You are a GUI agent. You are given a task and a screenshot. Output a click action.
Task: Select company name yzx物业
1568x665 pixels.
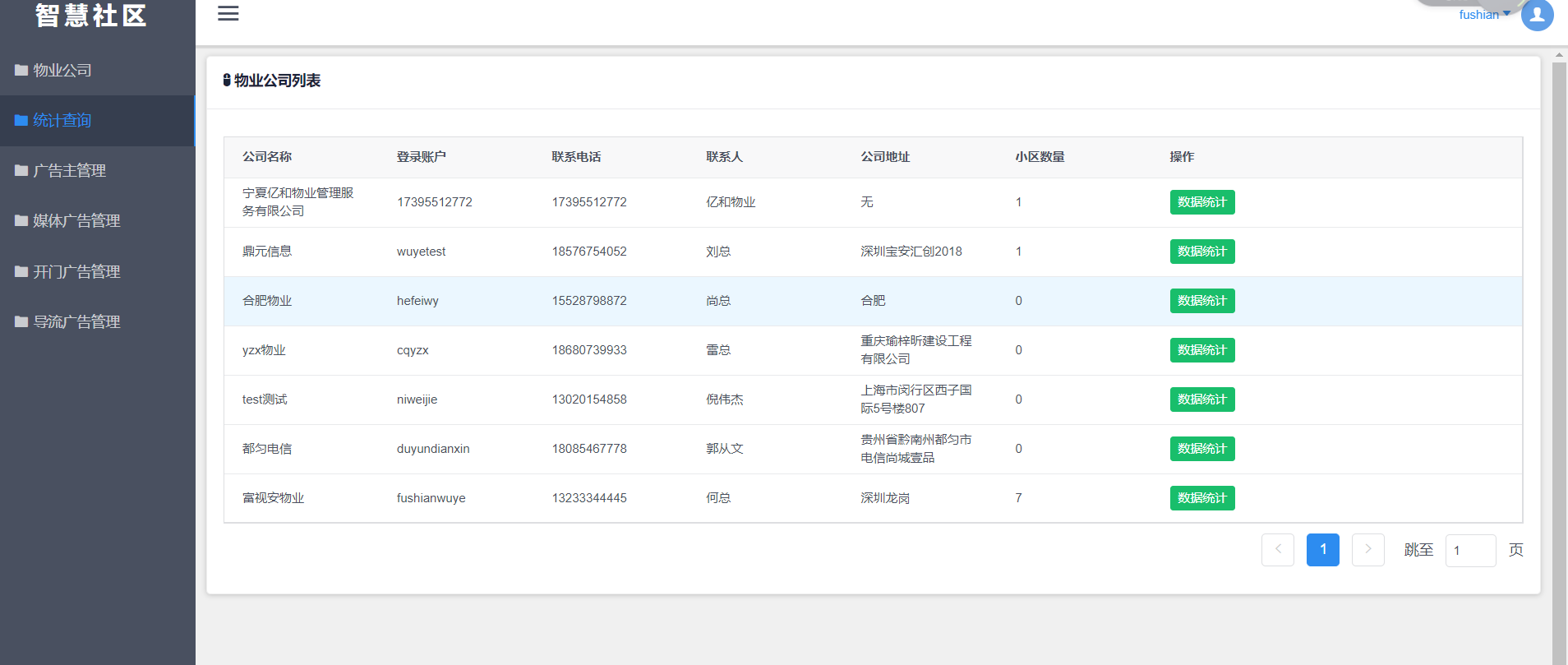(x=264, y=350)
